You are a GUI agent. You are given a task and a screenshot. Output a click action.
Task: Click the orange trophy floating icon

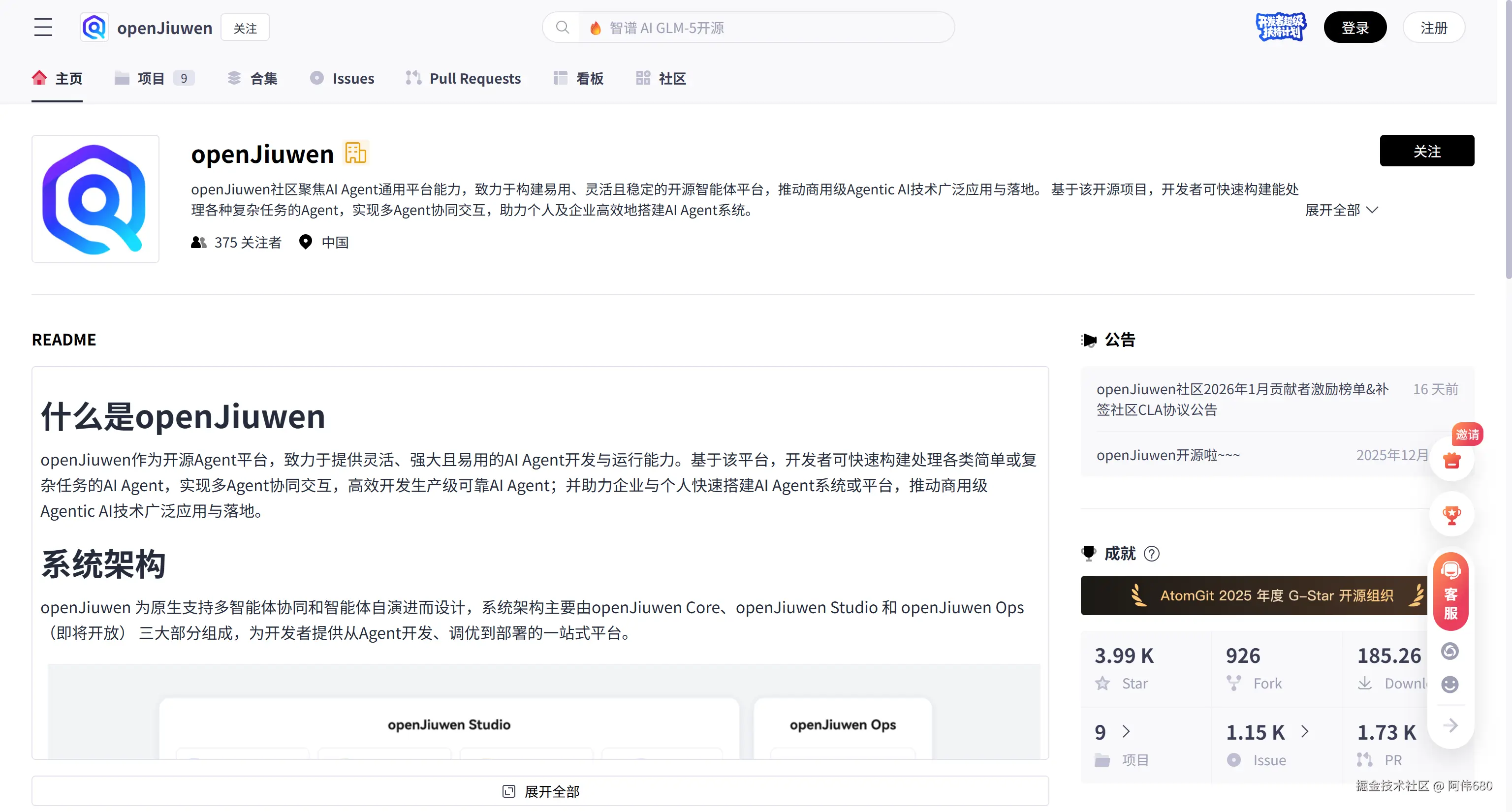coord(1451,515)
